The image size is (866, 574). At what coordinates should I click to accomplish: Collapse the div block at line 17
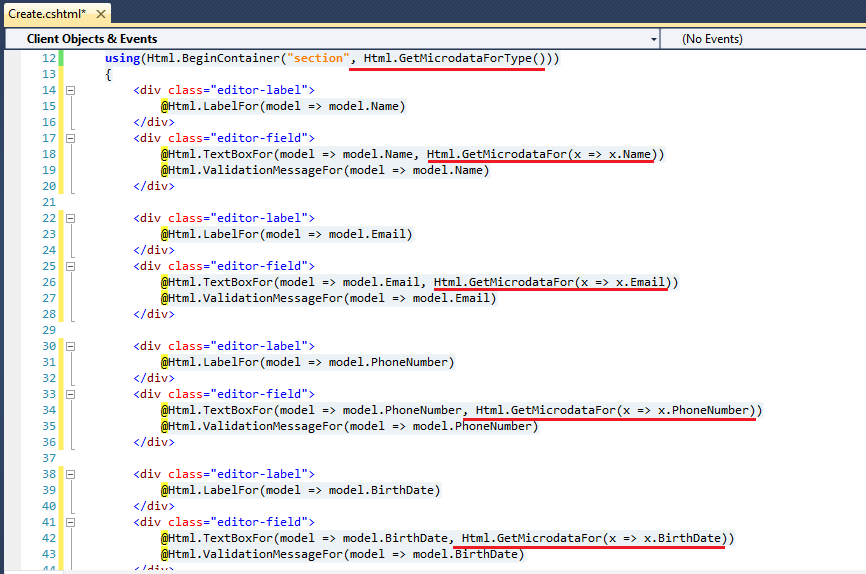click(x=71, y=138)
